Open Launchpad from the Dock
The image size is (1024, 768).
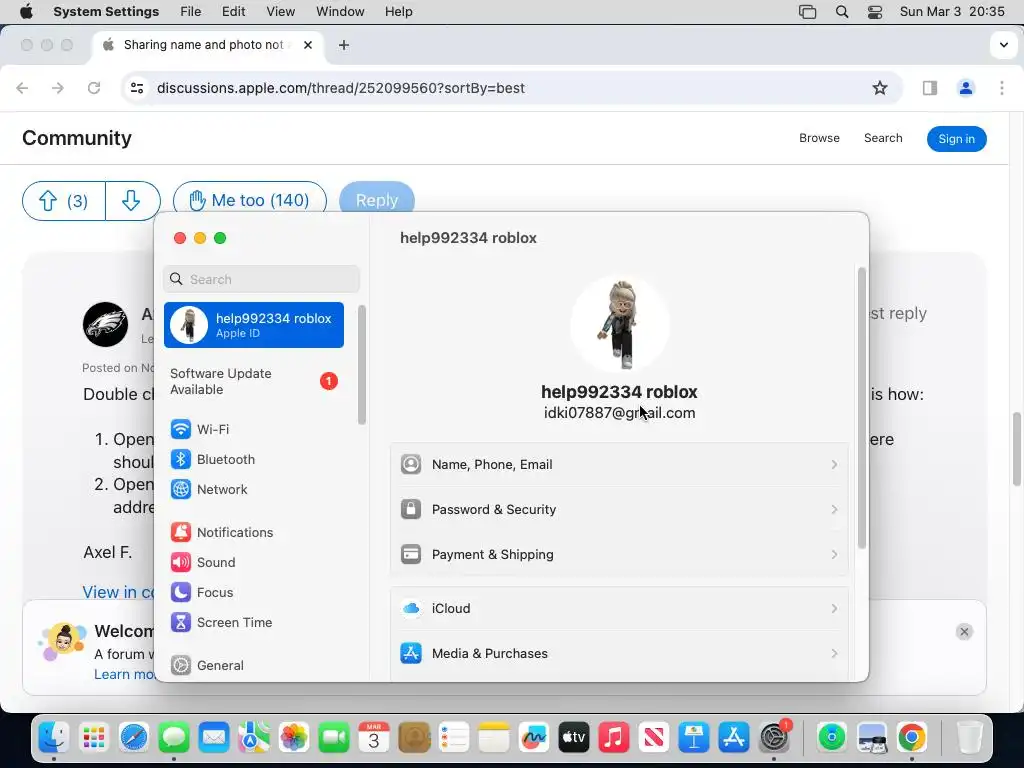(x=93, y=738)
